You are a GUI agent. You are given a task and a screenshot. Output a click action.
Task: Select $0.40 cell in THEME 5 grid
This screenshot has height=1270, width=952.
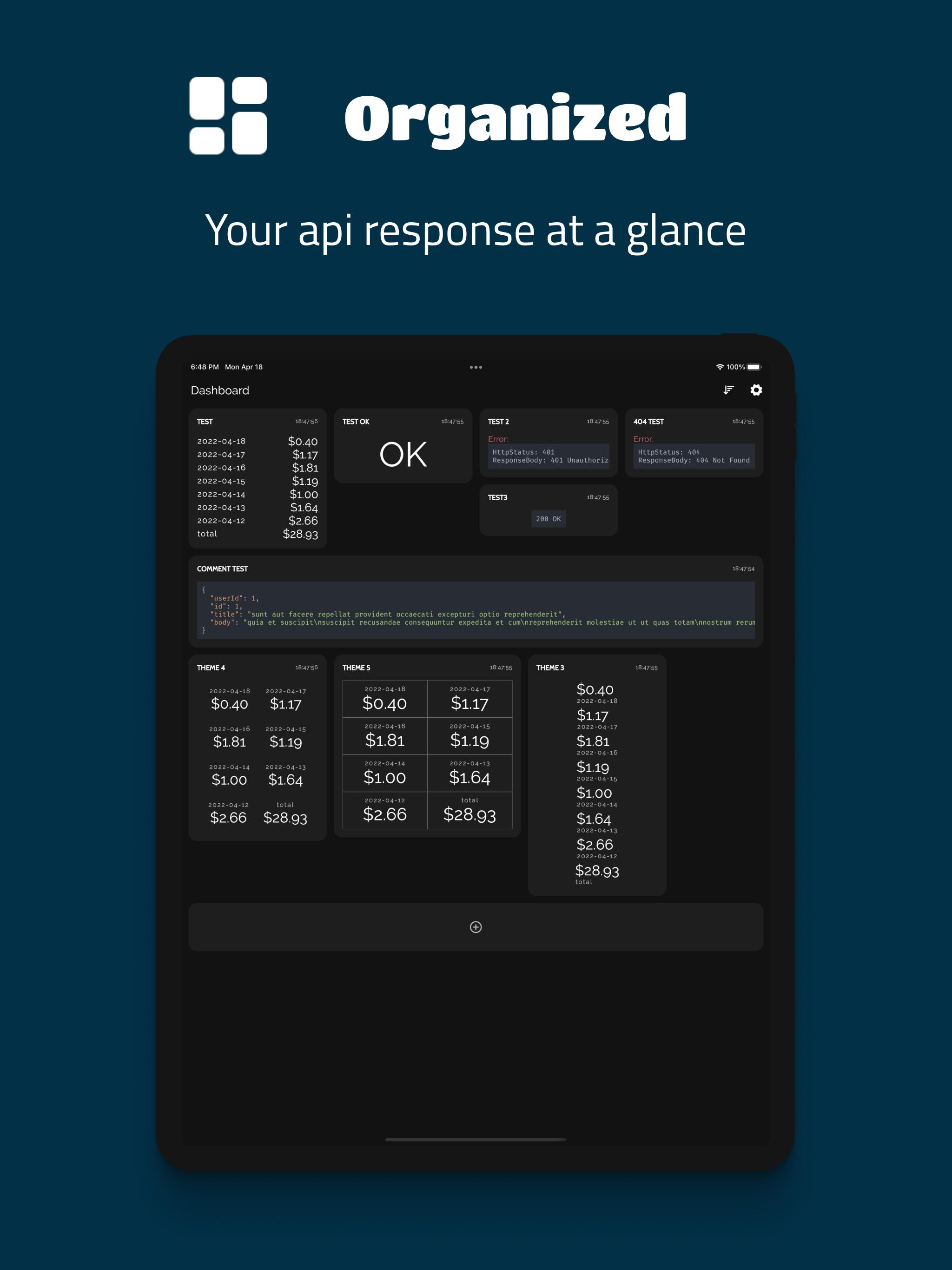(385, 699)
